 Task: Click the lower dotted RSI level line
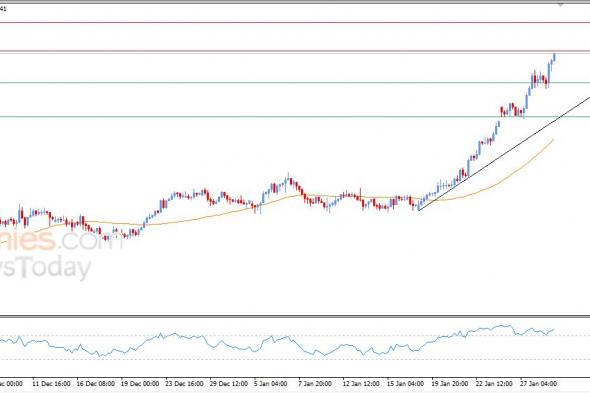(x=295, y=359)
